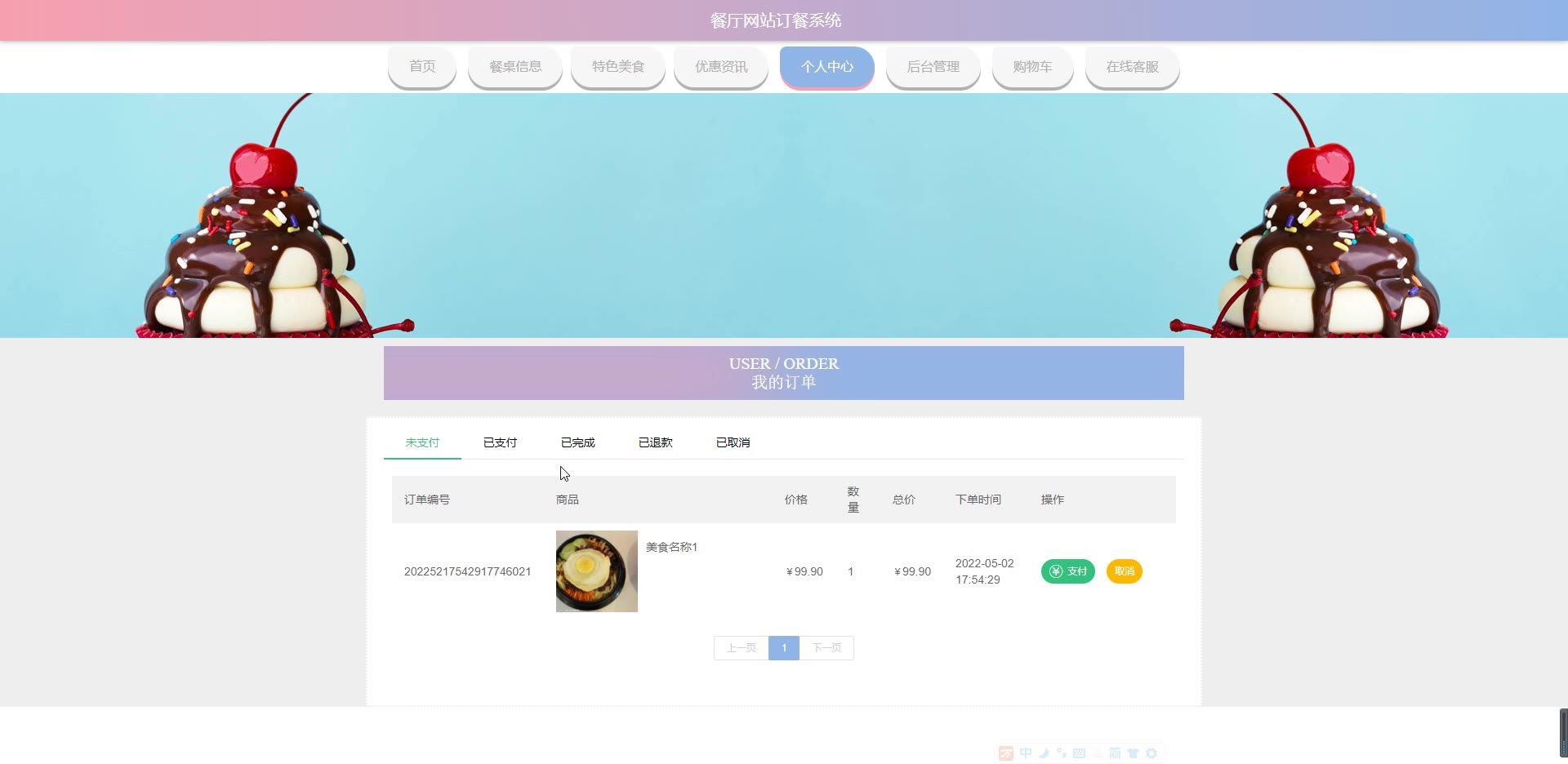
Task: Click the site title 餐厅网站订餐系统
Action: pyautogui.click(x=776, y=20)
